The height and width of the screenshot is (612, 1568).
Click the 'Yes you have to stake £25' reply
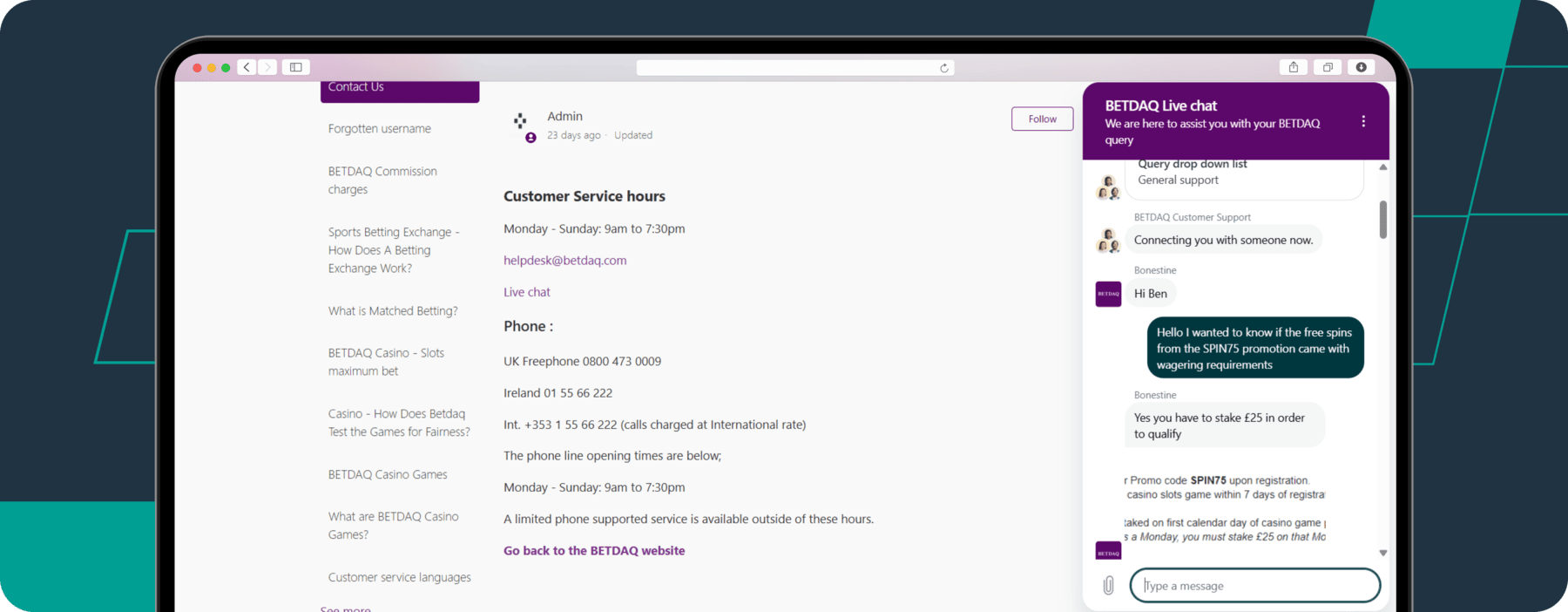[x=1225, y=425]
